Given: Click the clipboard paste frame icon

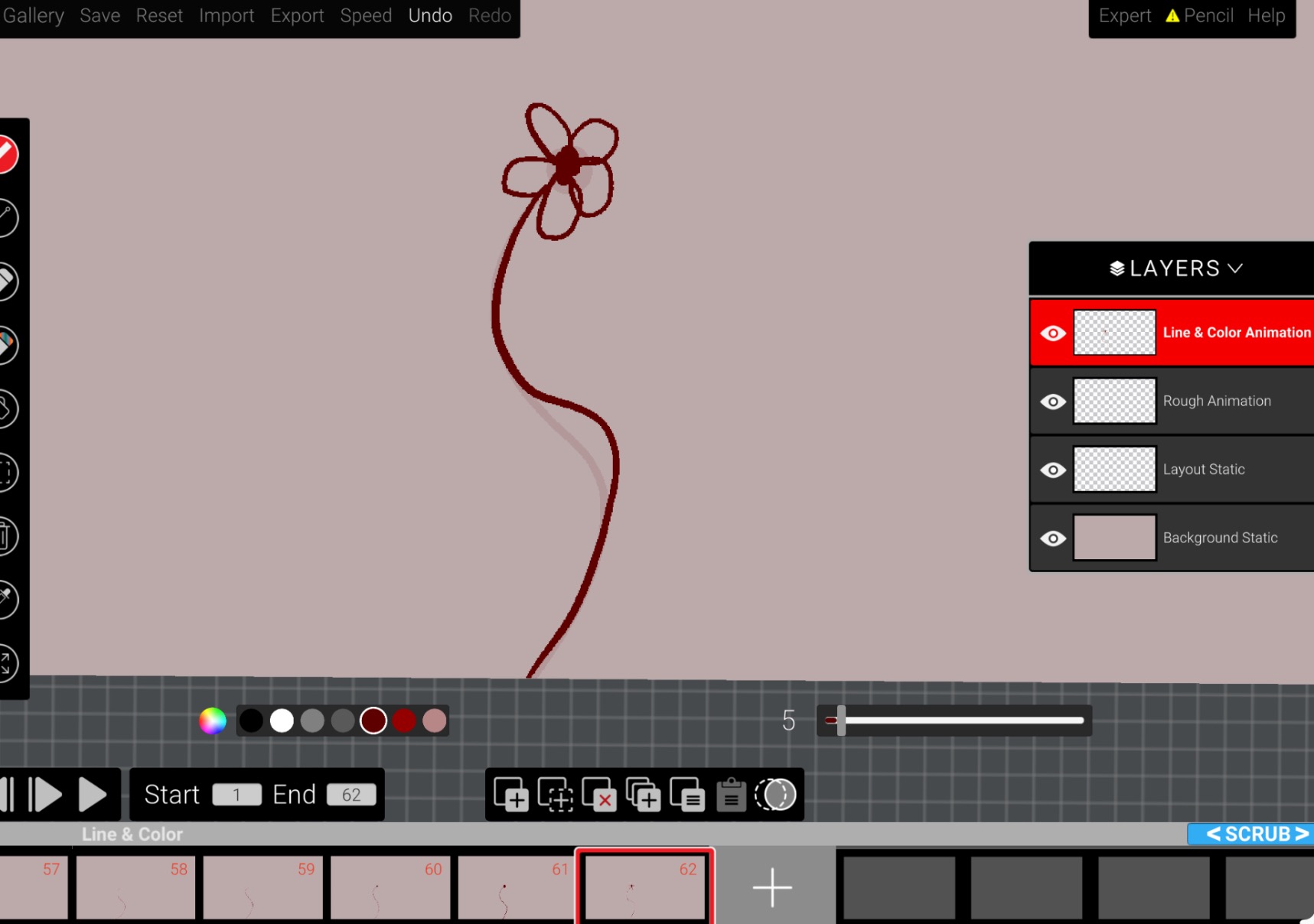Looking at the screenshot, I should [x=731, y=795].
